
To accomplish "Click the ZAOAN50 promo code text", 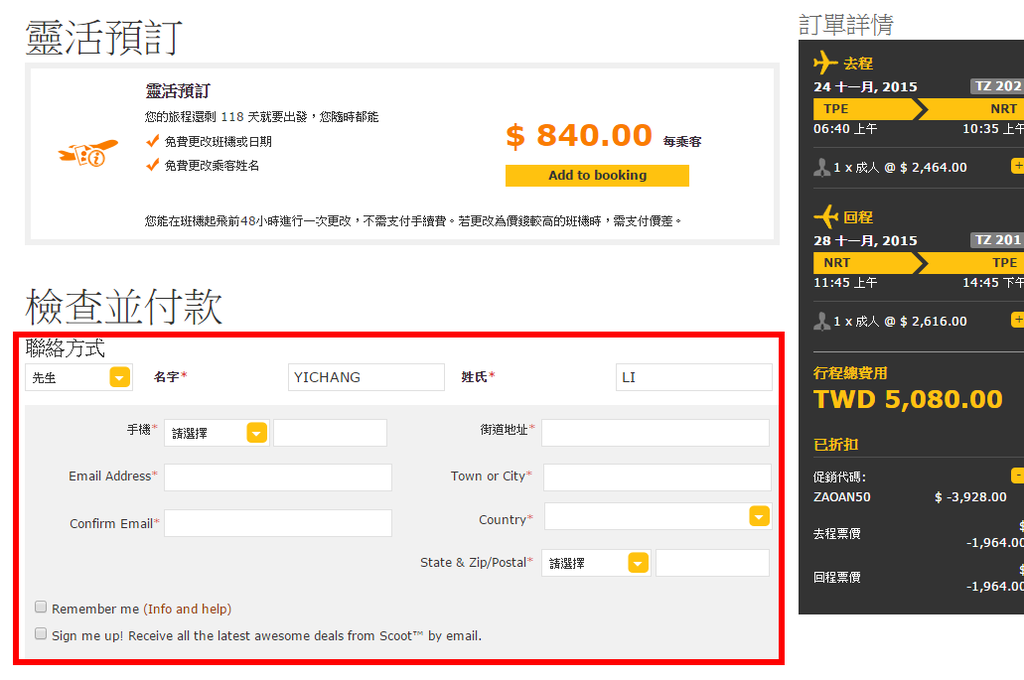I will tap(842, 497).
